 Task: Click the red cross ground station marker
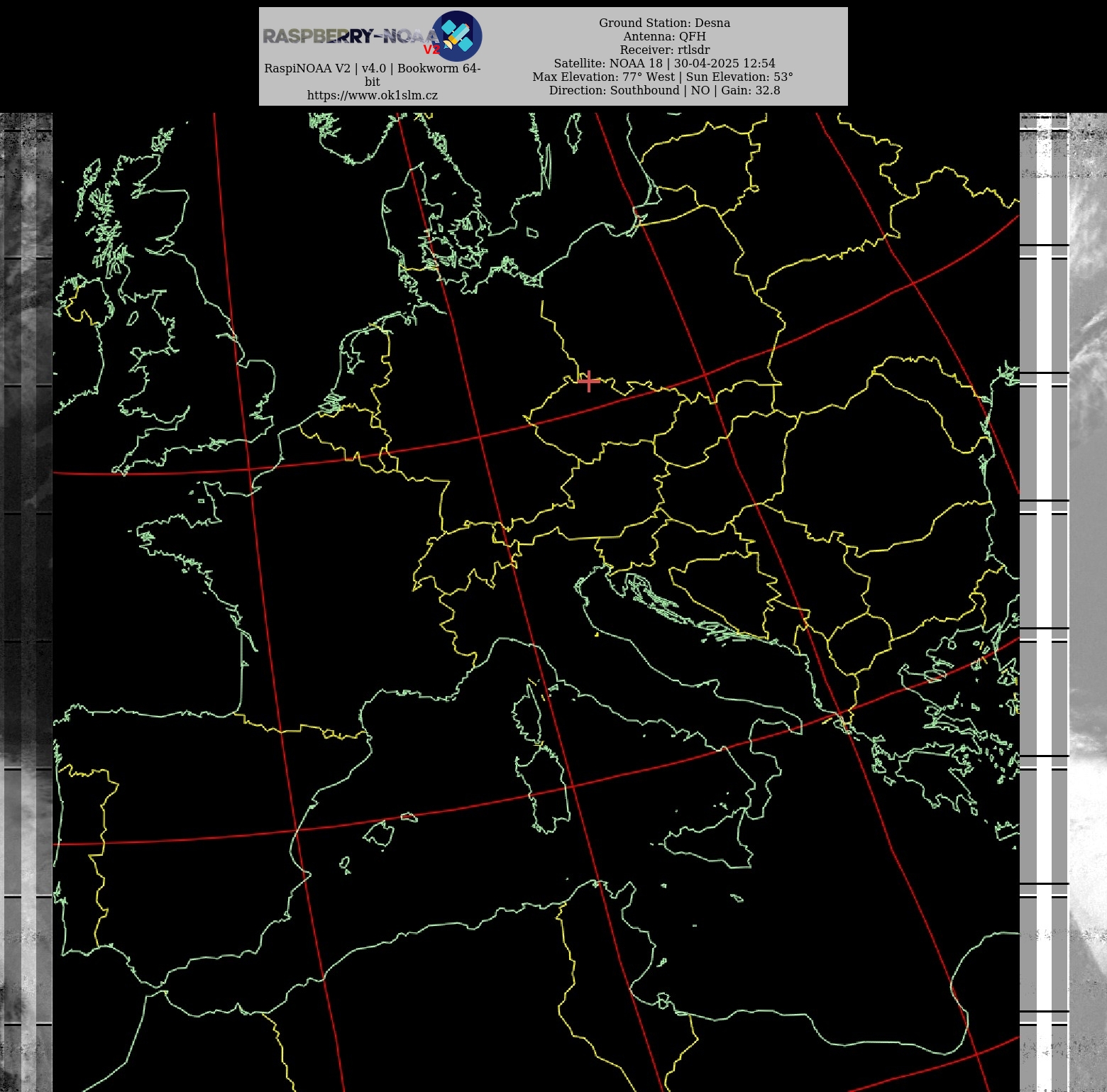coord(588,381)
